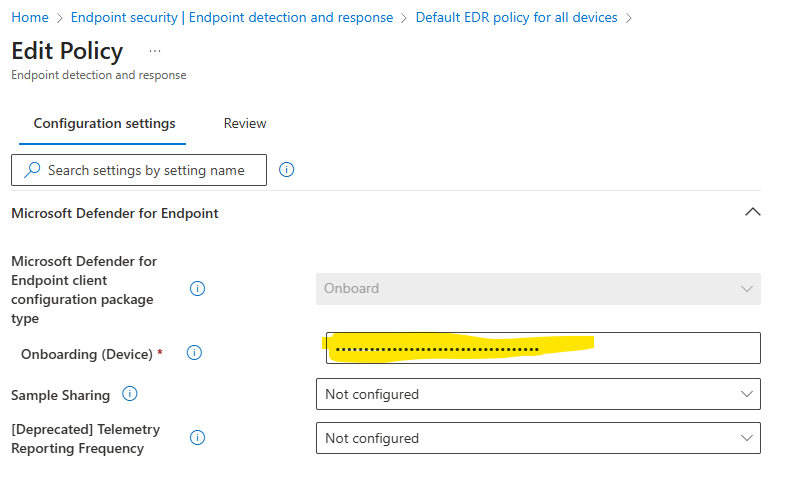Click the info icon for Sample Sharing

coord(130,394)
